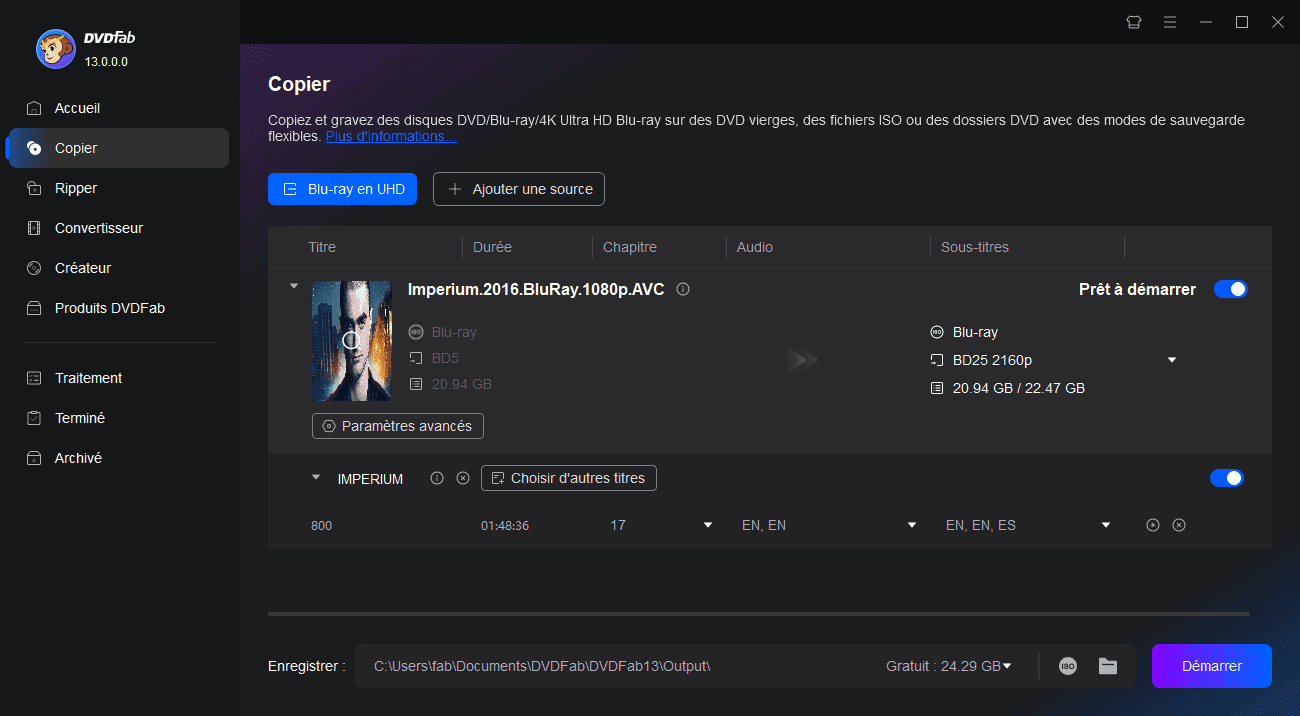Screen dimensions: 1300x716
Task: Click the Terminé clipboard icon
Action: 34,418
